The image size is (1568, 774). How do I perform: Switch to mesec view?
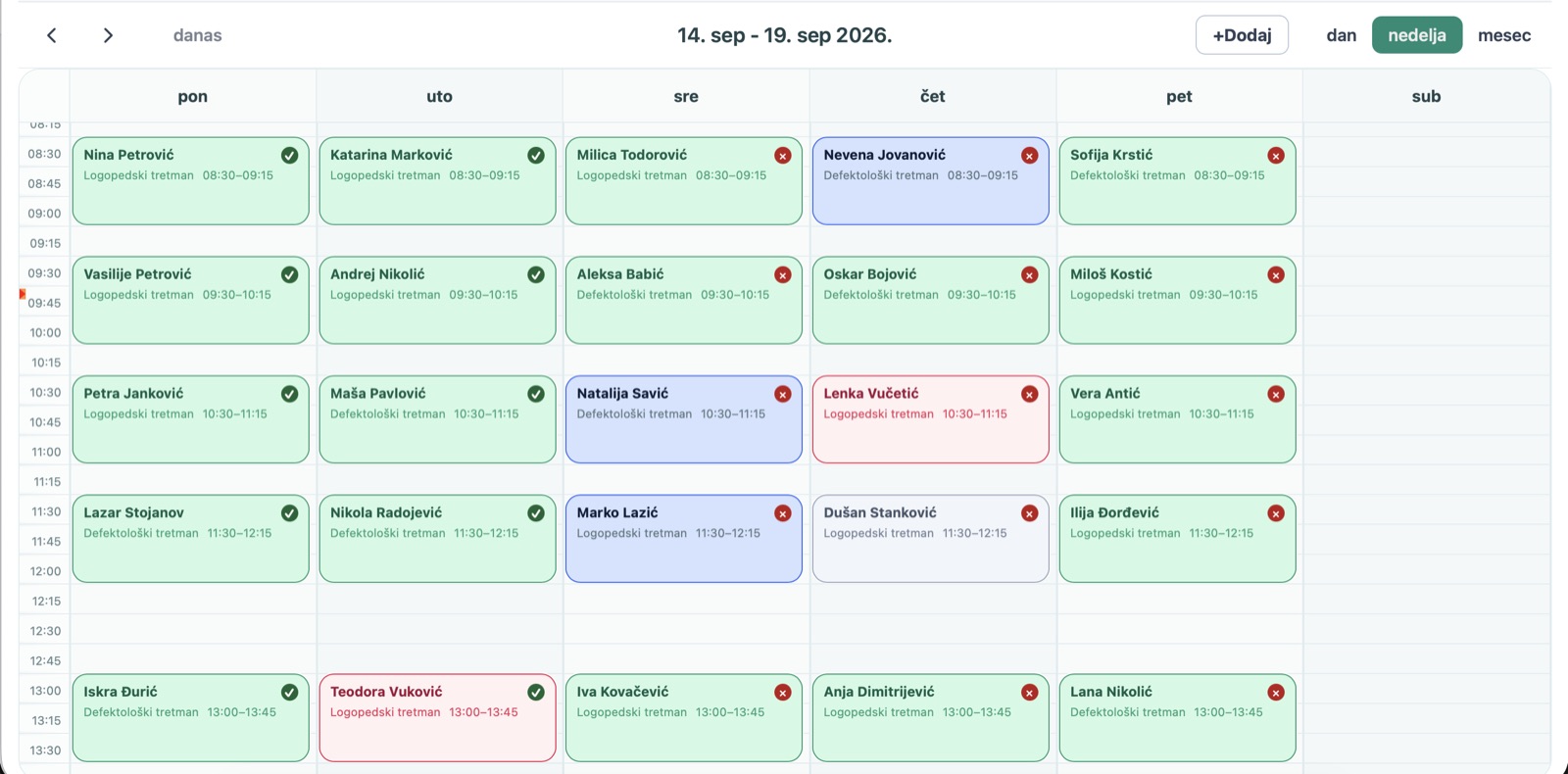[1503, 35]
